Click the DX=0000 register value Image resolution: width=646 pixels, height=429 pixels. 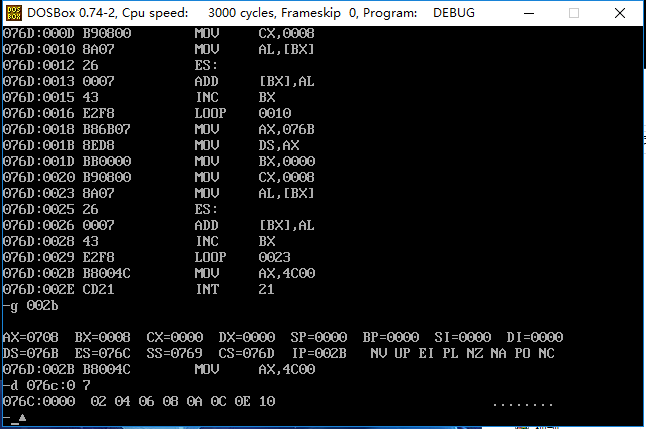(247, 338)
